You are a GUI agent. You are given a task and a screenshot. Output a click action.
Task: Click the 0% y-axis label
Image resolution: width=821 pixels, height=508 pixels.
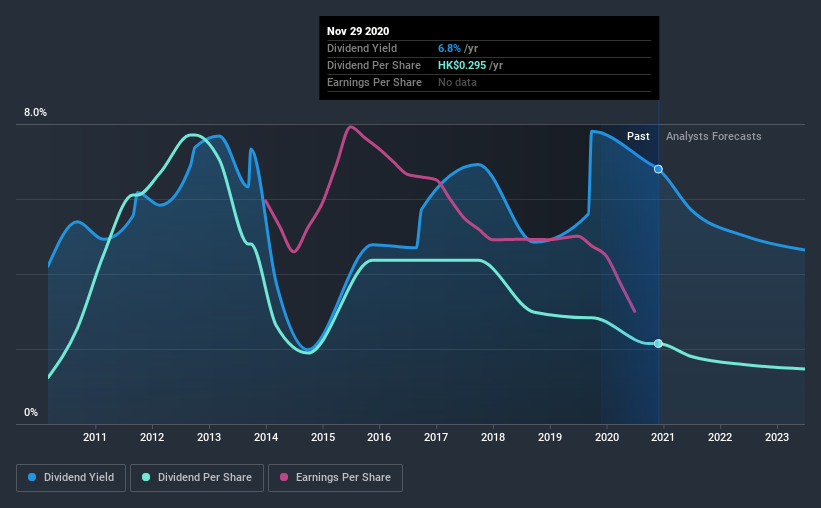click(x=31, y=413)
